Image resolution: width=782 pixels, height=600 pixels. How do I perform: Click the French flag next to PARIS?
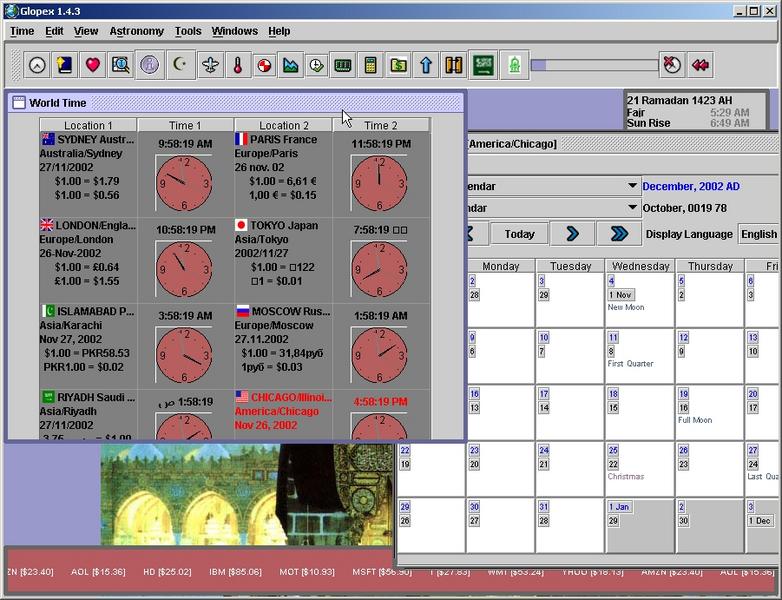pyautogui.click(x=241, y=139)
